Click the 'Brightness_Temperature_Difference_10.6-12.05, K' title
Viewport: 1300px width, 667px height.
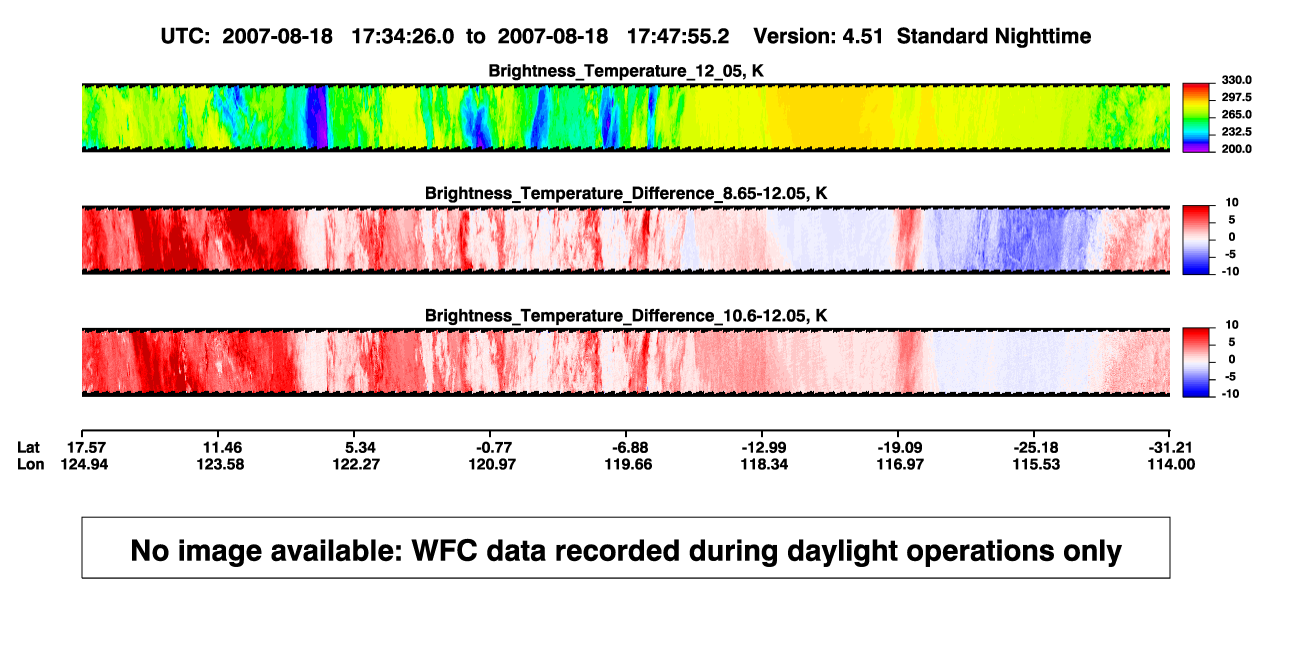[x=626, y=316]
